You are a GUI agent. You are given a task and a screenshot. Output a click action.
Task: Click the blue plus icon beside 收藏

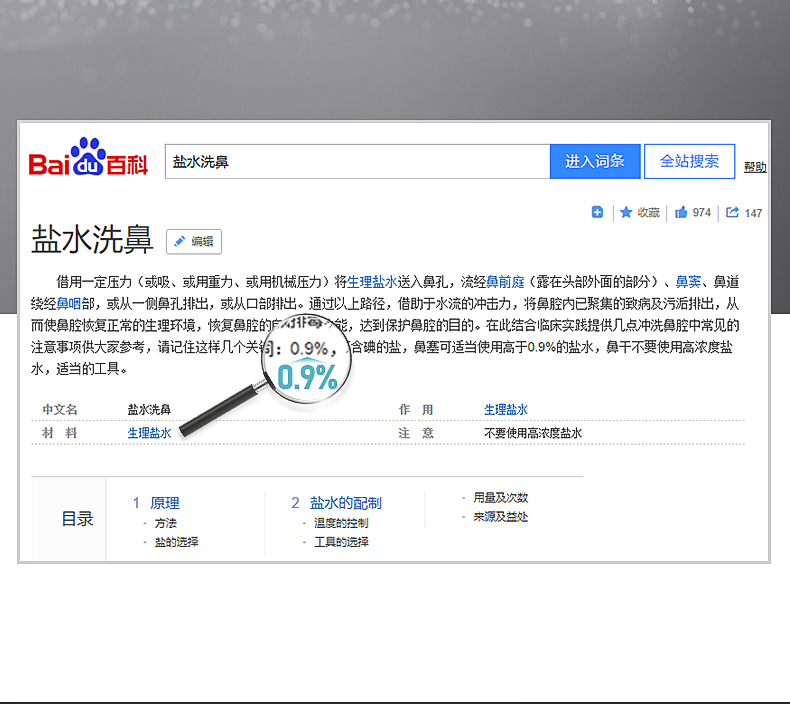point(597,212)
